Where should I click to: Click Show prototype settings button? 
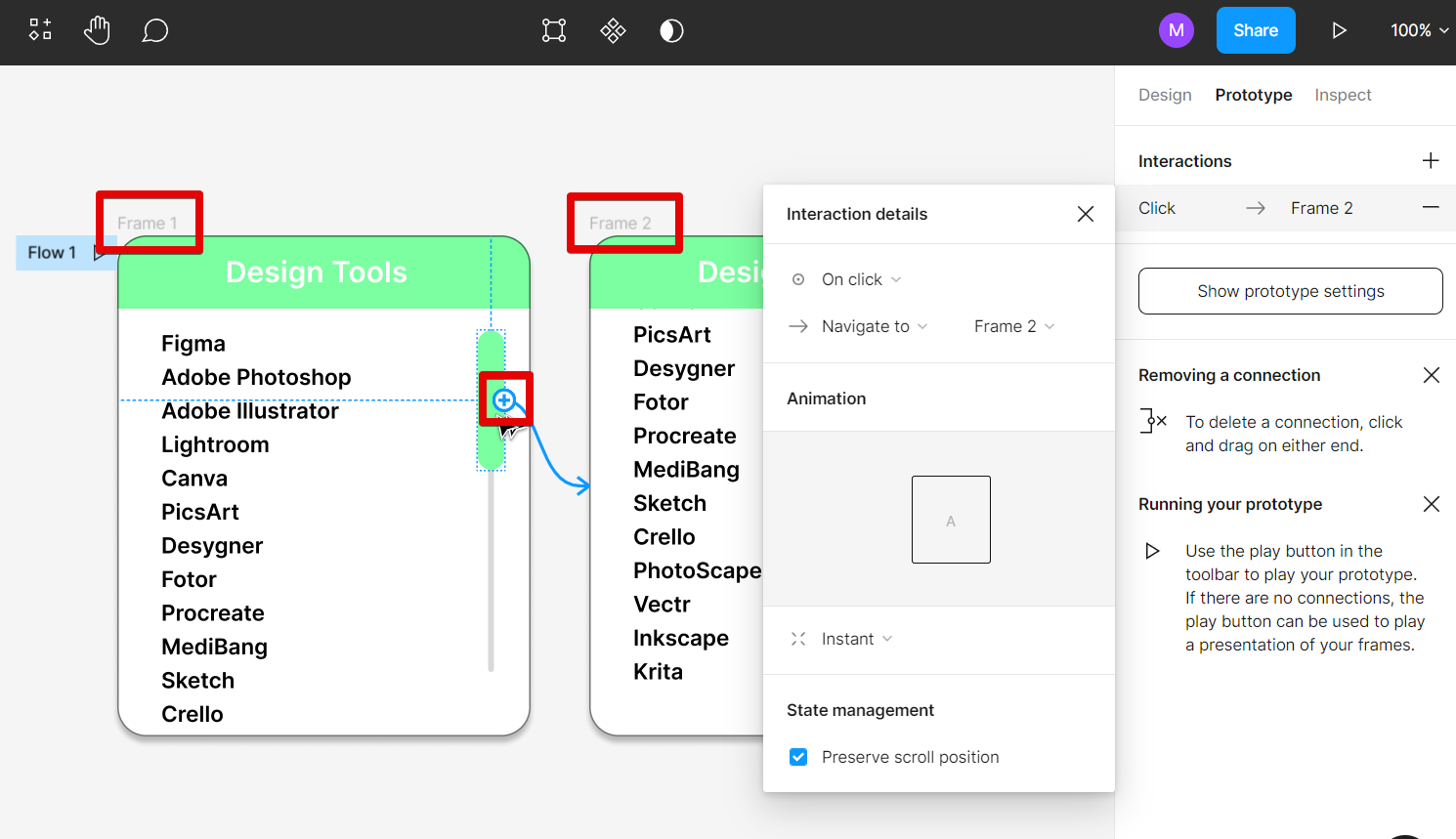[1290, 291]
